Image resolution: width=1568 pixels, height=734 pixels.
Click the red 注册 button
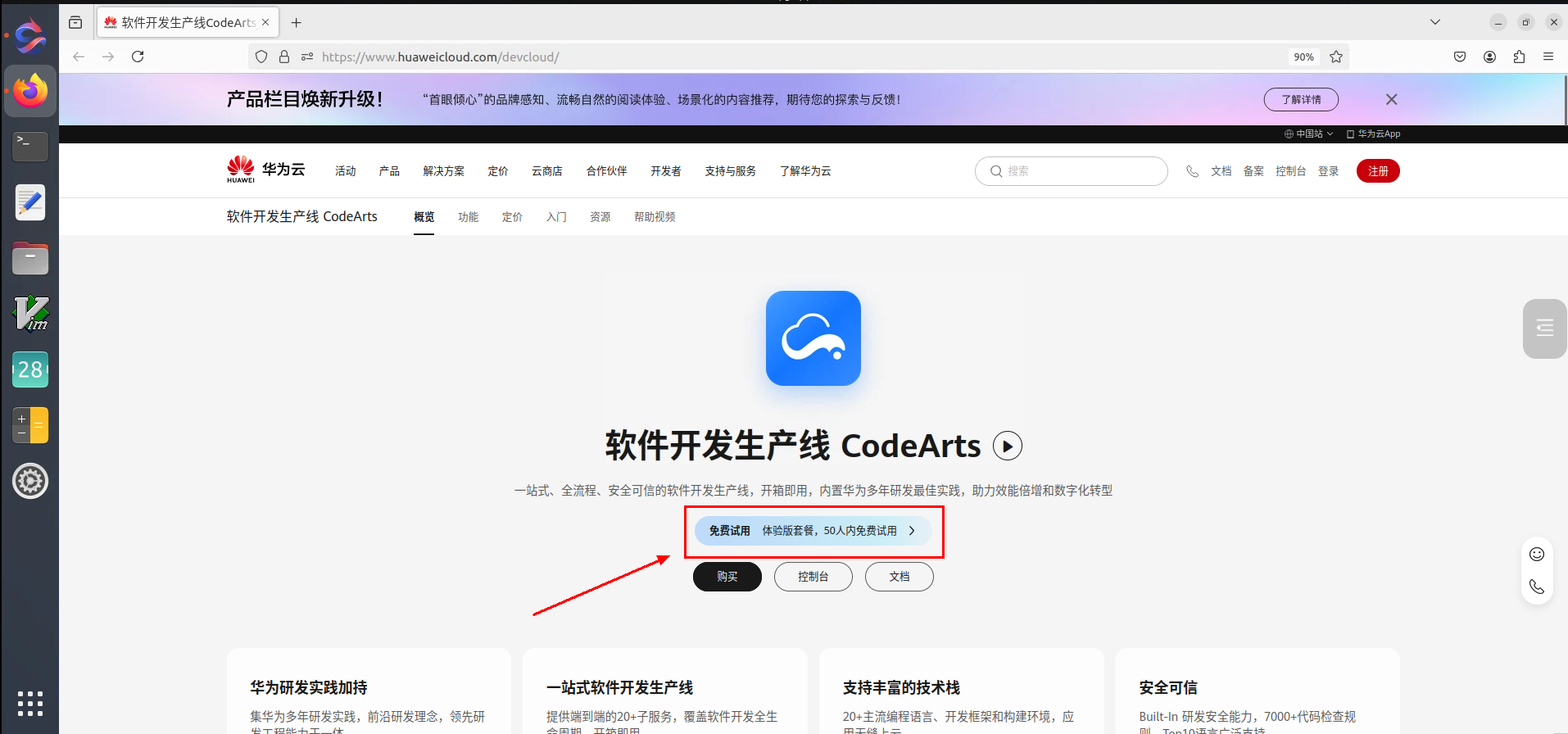[x=1378, y=171]
